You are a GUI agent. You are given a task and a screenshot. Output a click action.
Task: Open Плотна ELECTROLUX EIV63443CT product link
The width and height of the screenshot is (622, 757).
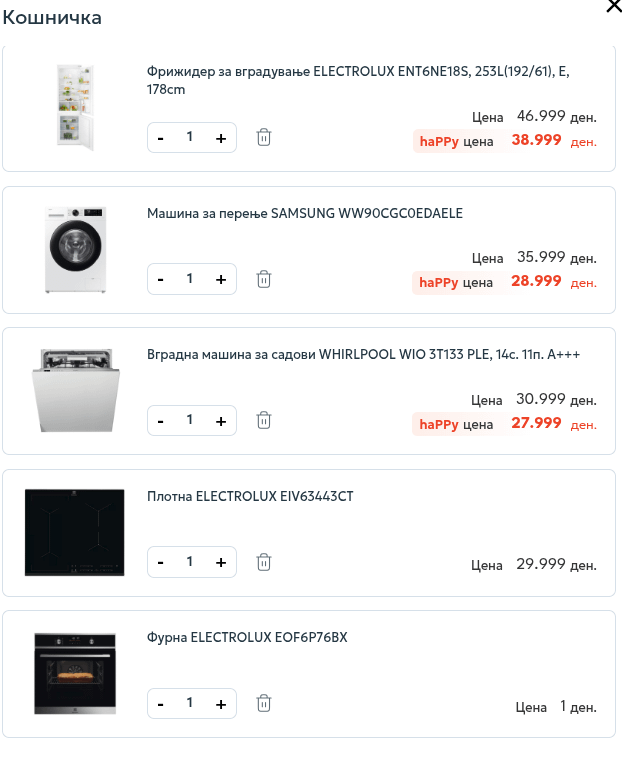(250, 496)
